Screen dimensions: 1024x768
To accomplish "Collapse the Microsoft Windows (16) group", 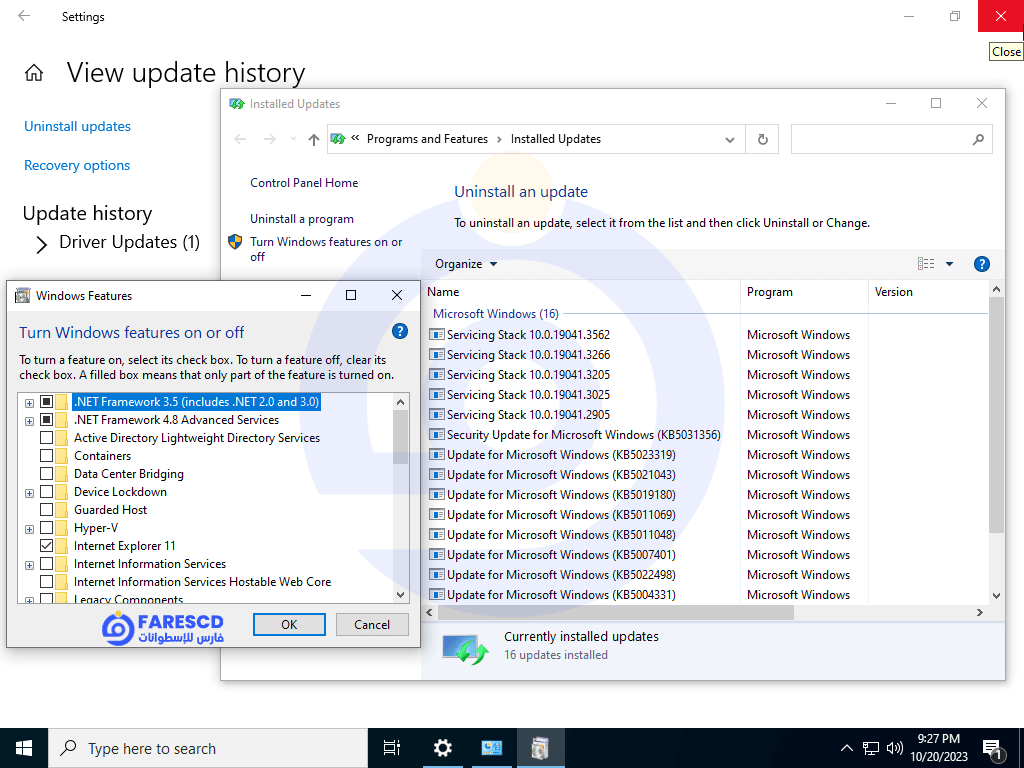I will click(496, 313).
